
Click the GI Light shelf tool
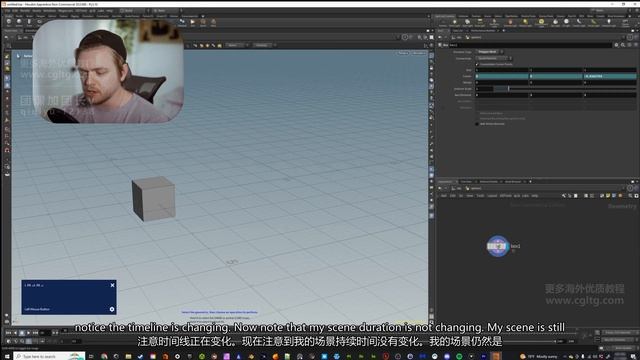pos(567,22)
